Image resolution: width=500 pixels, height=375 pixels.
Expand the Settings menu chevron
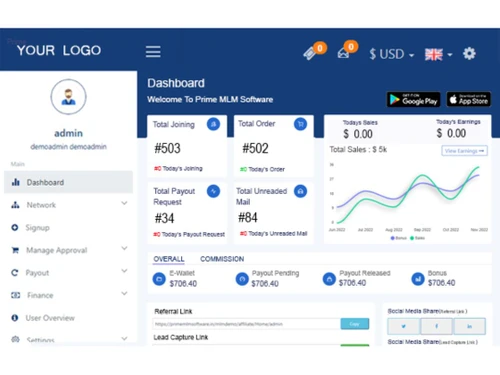click(x=124, y=338)
